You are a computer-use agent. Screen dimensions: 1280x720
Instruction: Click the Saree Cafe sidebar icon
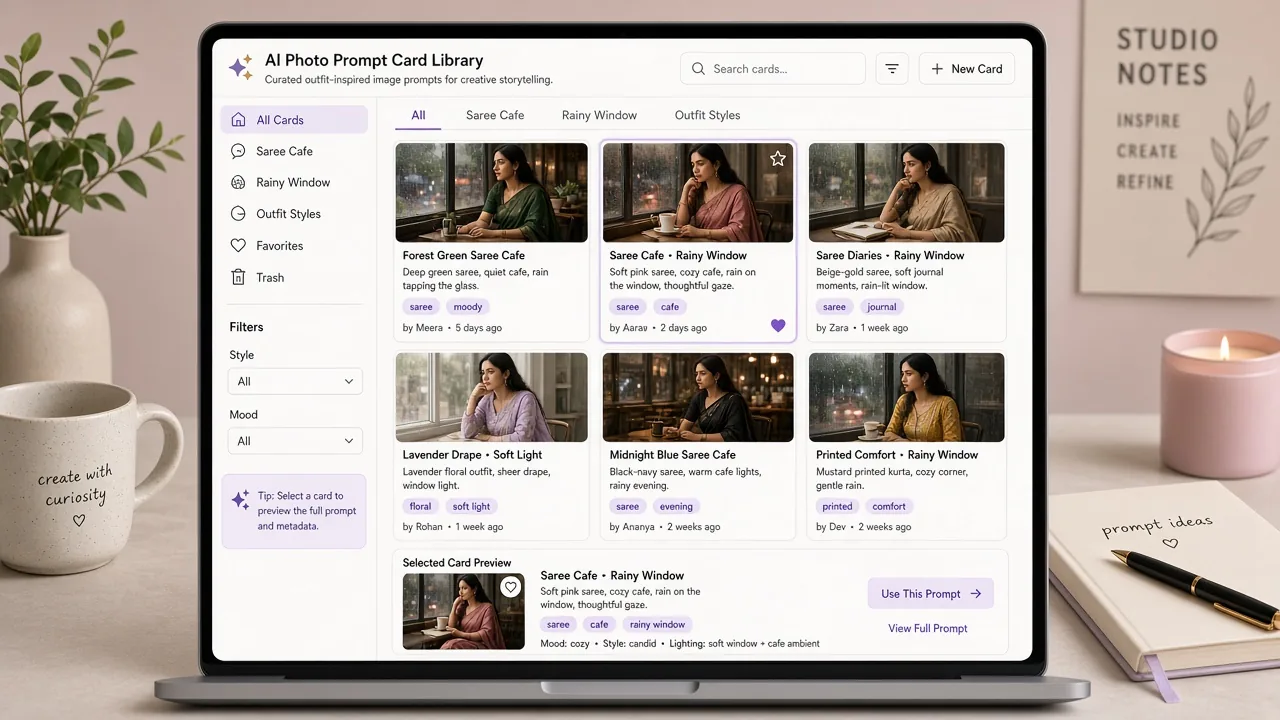238,151
